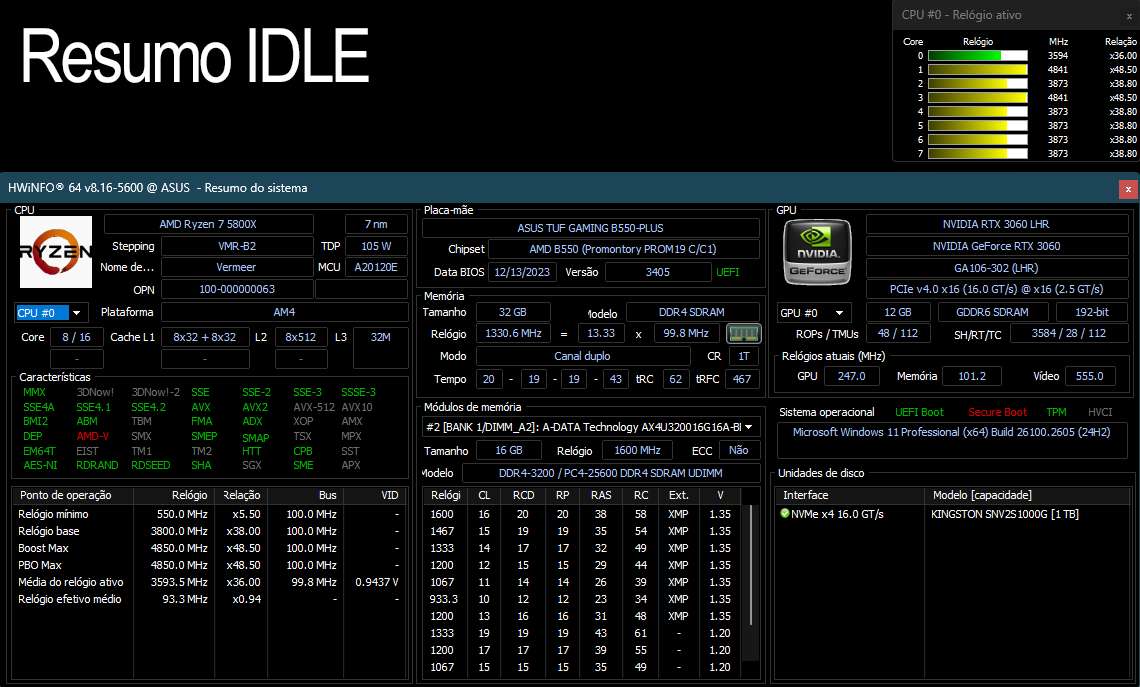Click the Interface column header in disk list
Screen dimensions: 1140x687
pos(851,495)
